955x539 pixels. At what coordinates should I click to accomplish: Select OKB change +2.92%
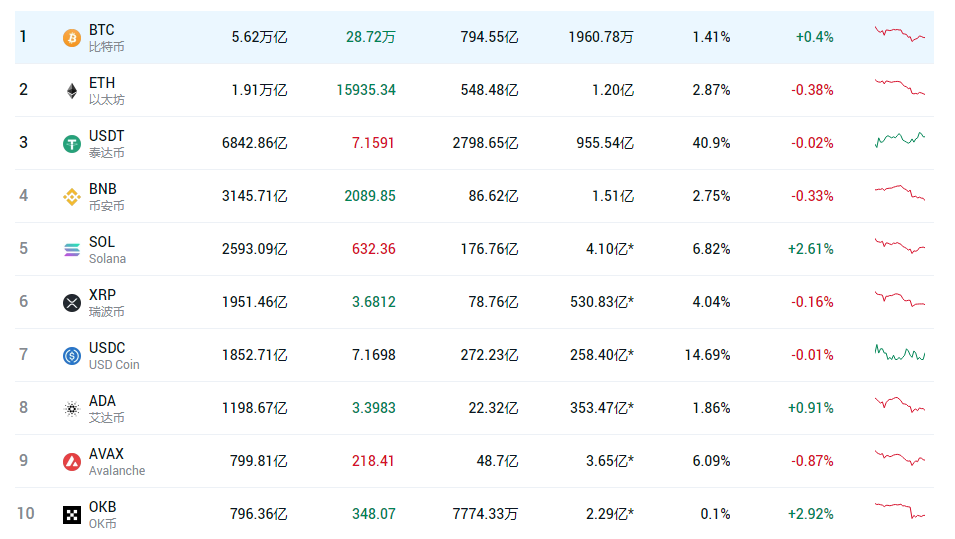pos(811,514)
